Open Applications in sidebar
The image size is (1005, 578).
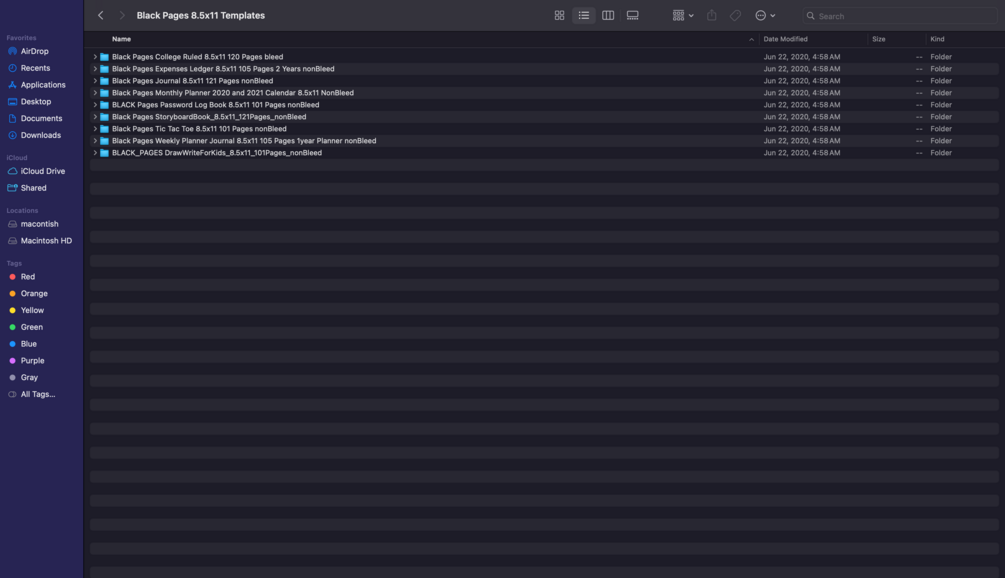coord(42,85)
